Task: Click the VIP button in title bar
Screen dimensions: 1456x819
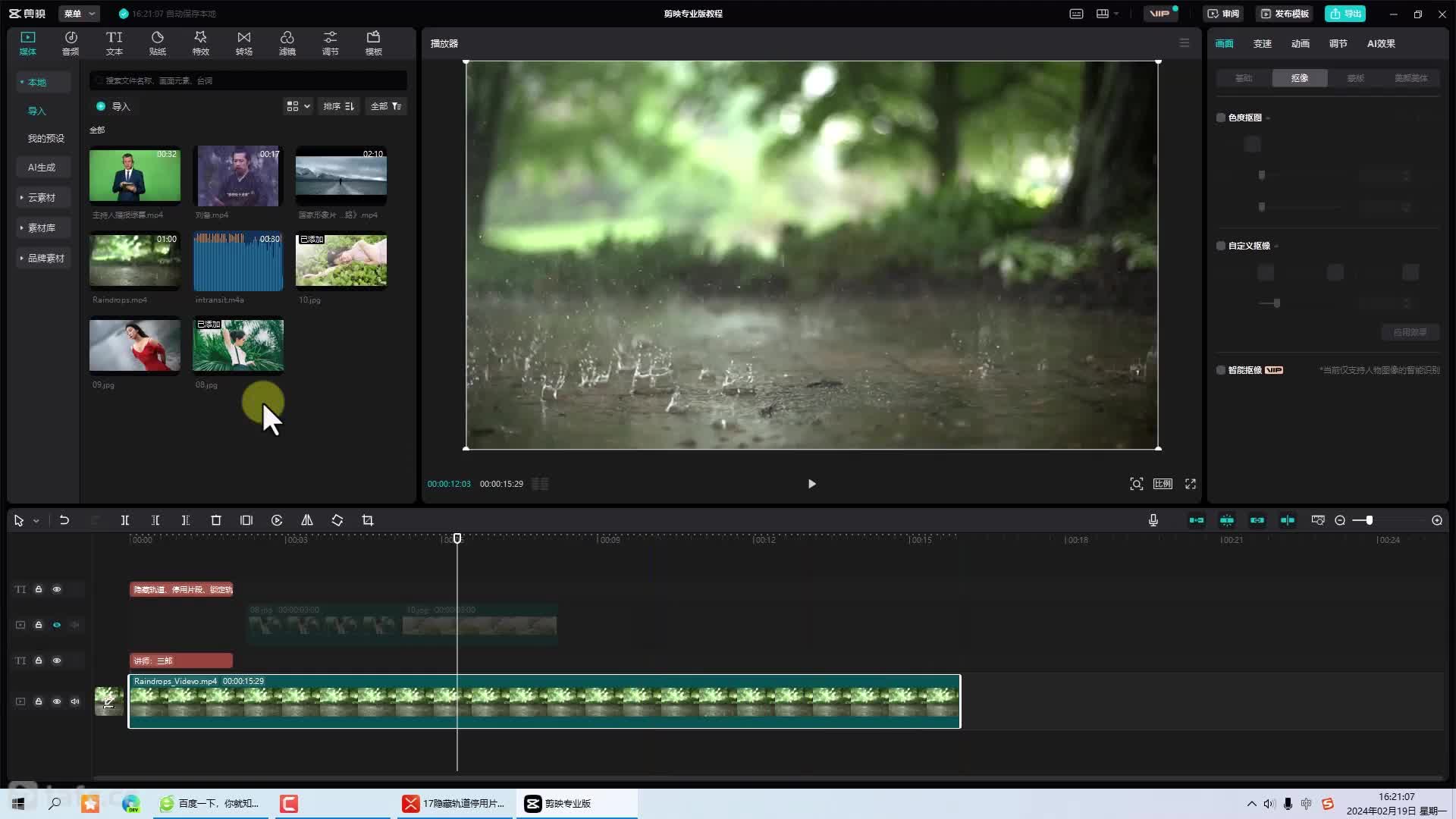Action: [1160, 14]
